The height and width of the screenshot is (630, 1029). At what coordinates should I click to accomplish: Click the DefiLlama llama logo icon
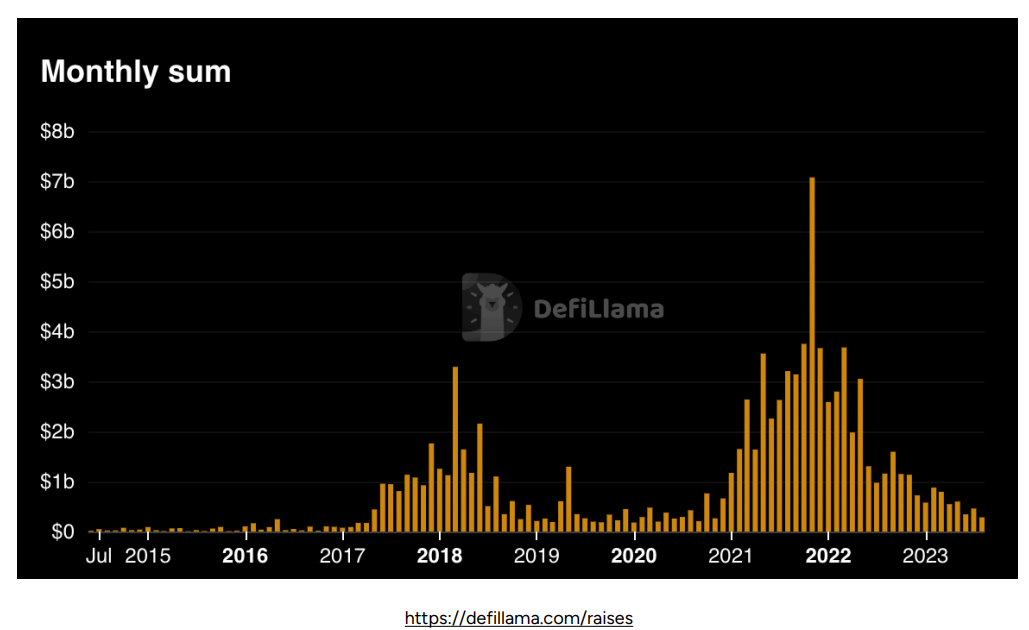[491, 308]
